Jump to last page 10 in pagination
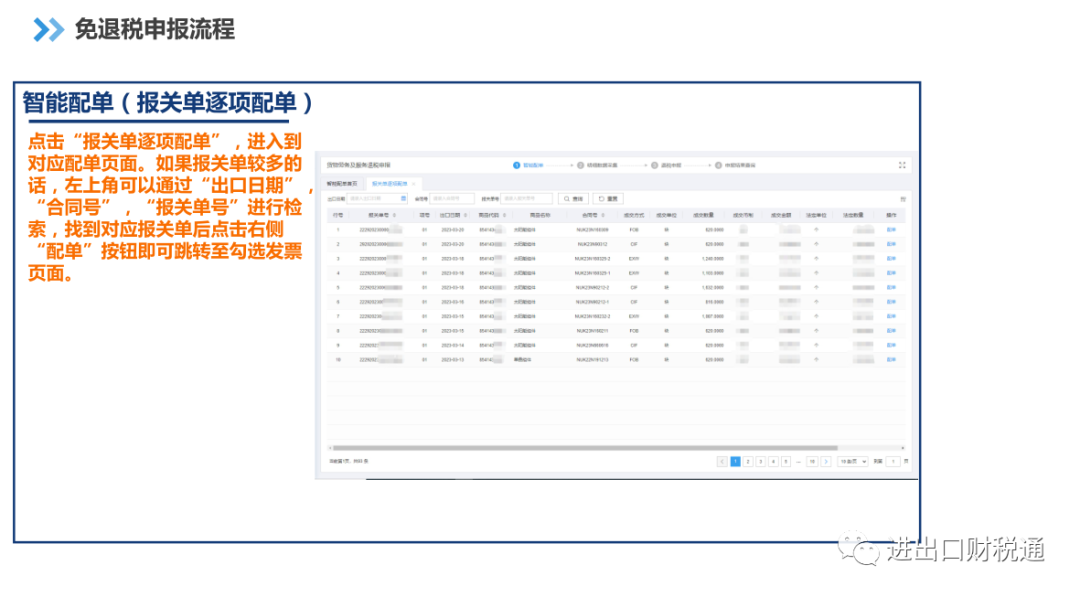 click(812, 461)
